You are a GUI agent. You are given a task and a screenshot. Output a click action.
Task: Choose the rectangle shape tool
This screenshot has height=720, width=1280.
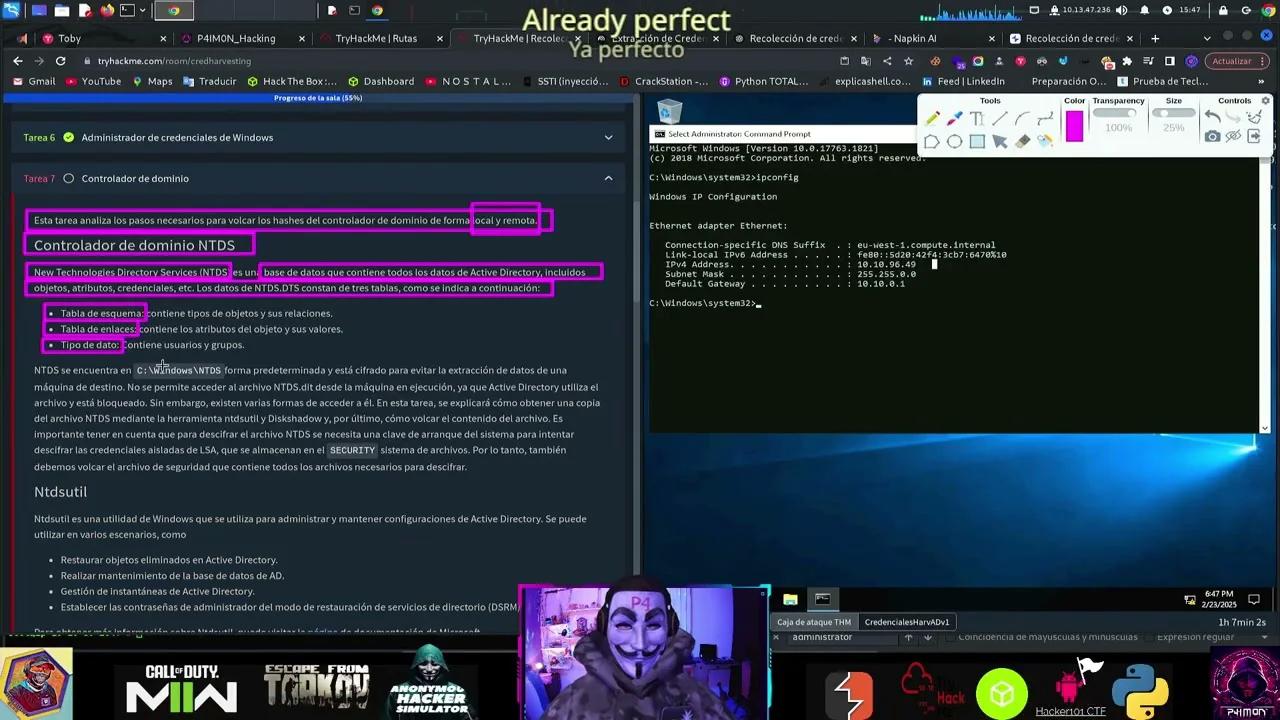tap(977, 141)
